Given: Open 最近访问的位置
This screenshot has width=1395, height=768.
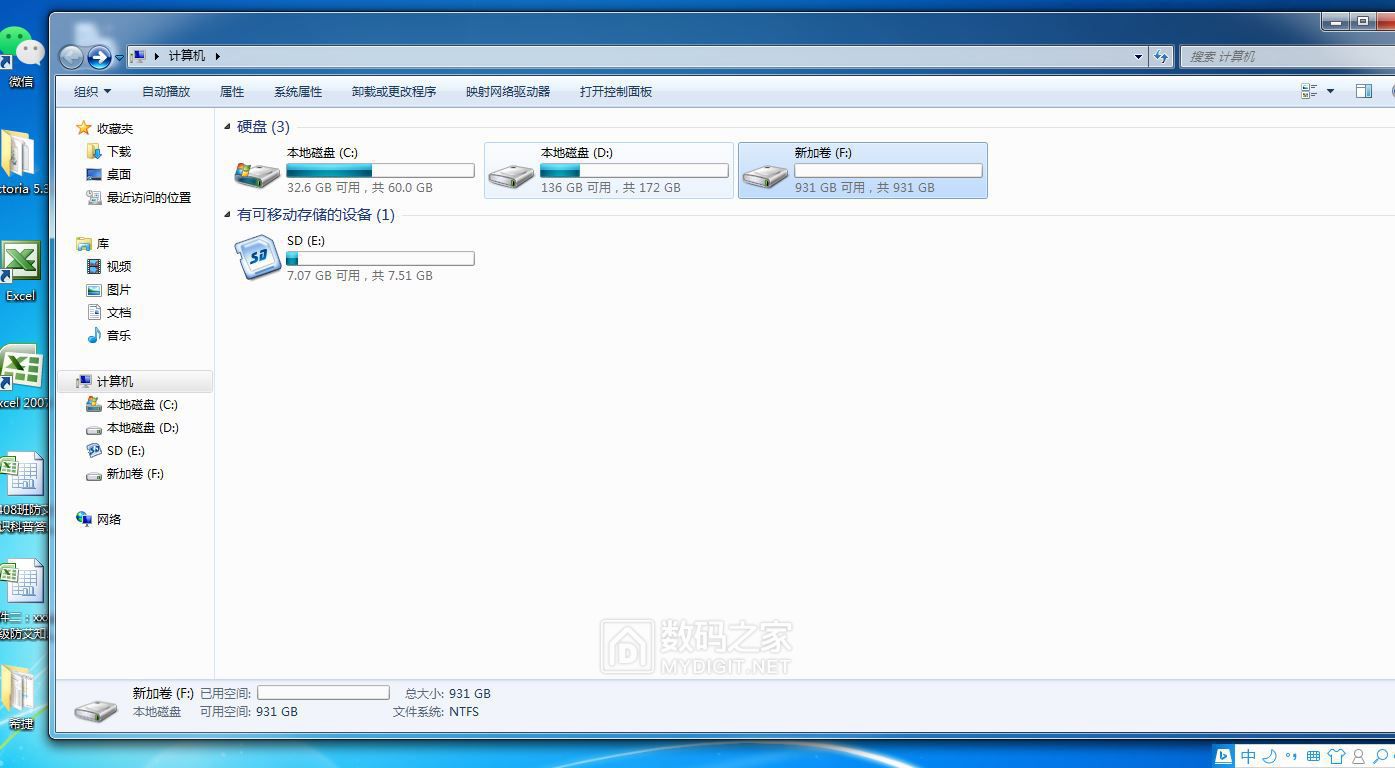Looking at the screenshot, I should tap(148, 197).
